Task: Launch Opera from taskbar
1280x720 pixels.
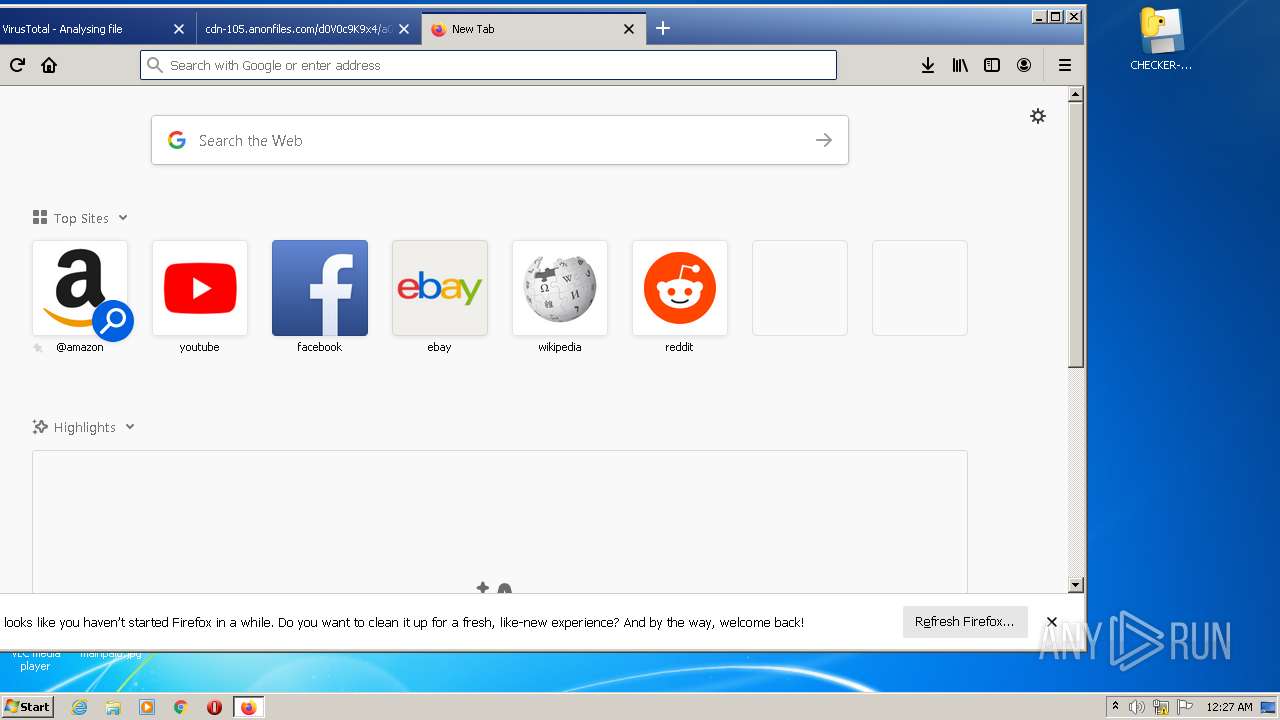Action: 214,707
